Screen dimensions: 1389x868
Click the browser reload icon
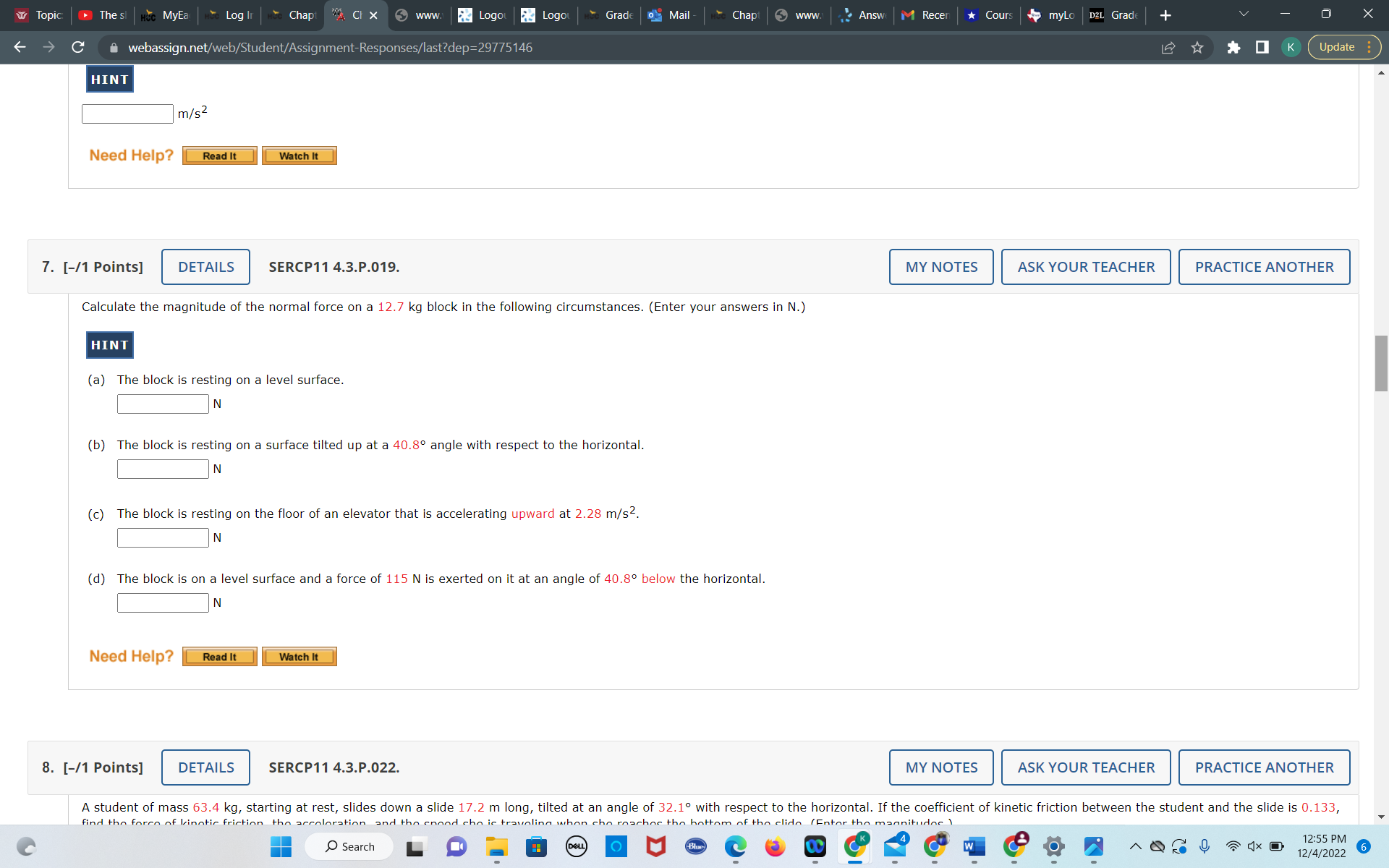coord(78,47)
